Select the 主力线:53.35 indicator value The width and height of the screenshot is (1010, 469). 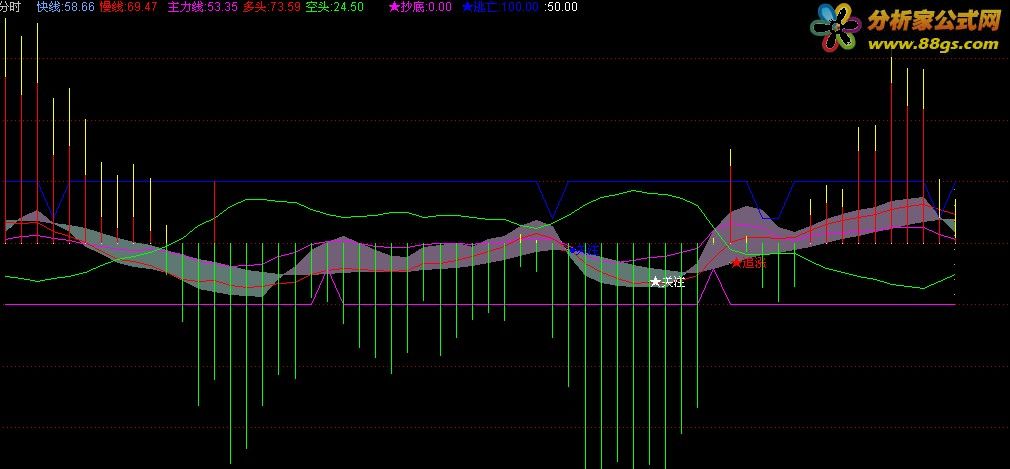(202, 8)
